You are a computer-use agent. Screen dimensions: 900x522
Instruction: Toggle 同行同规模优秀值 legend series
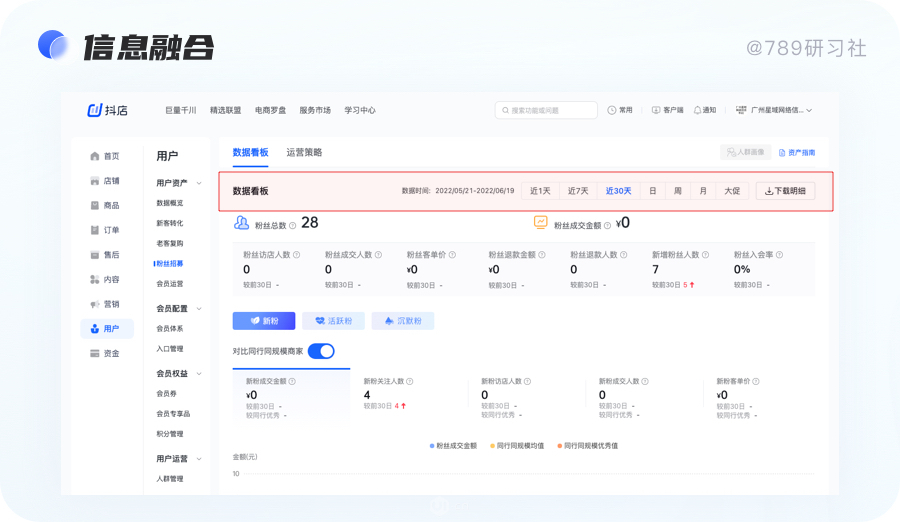588,446
